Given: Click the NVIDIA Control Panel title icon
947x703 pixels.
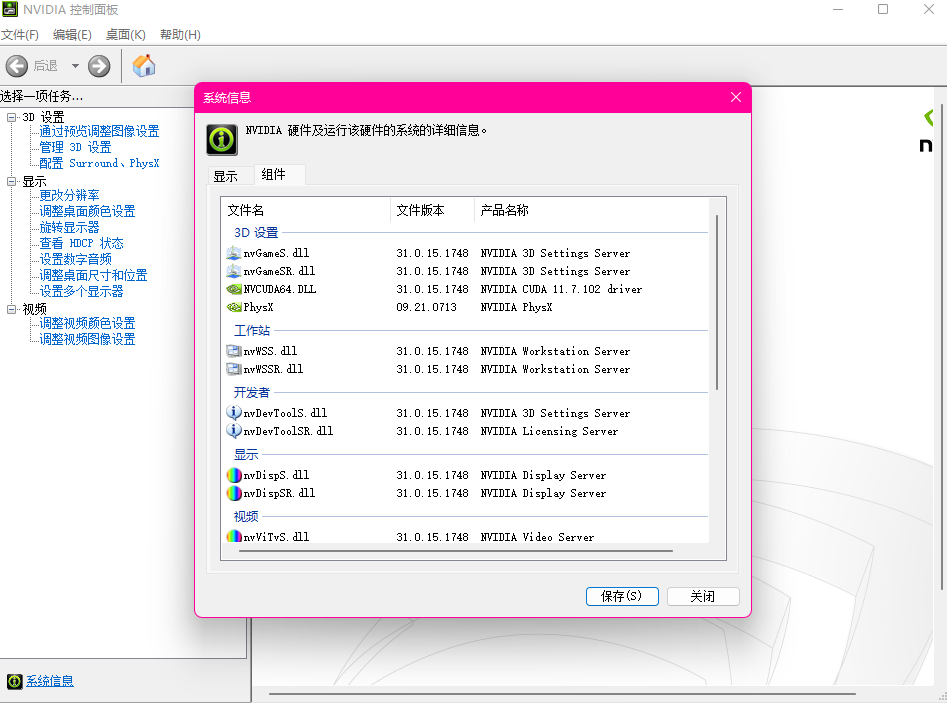Looking at the screenshot, I should coord(10,9).
